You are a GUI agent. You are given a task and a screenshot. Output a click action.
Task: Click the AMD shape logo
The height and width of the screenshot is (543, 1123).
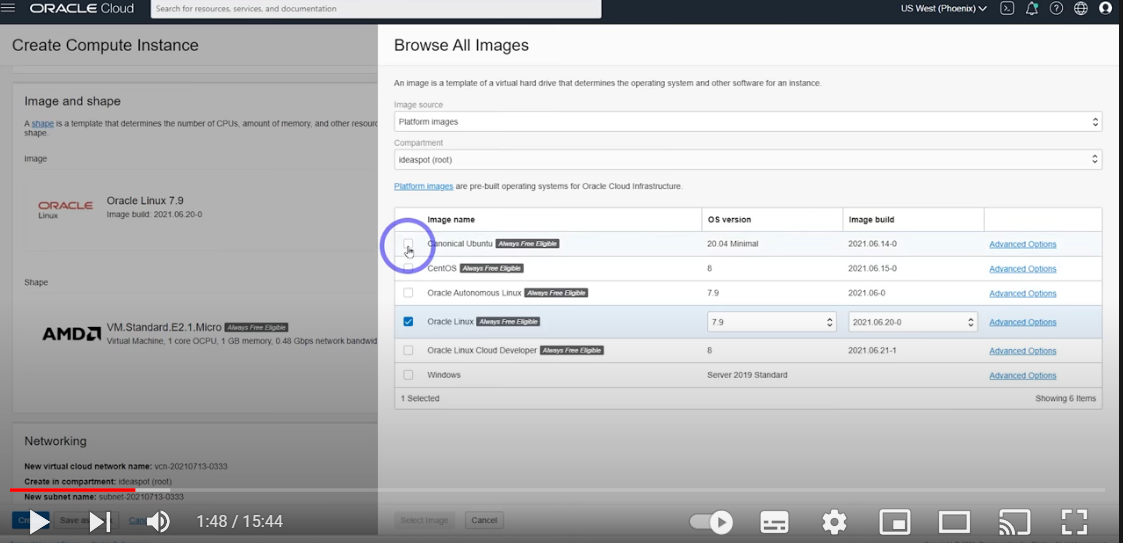coord(72,334)
